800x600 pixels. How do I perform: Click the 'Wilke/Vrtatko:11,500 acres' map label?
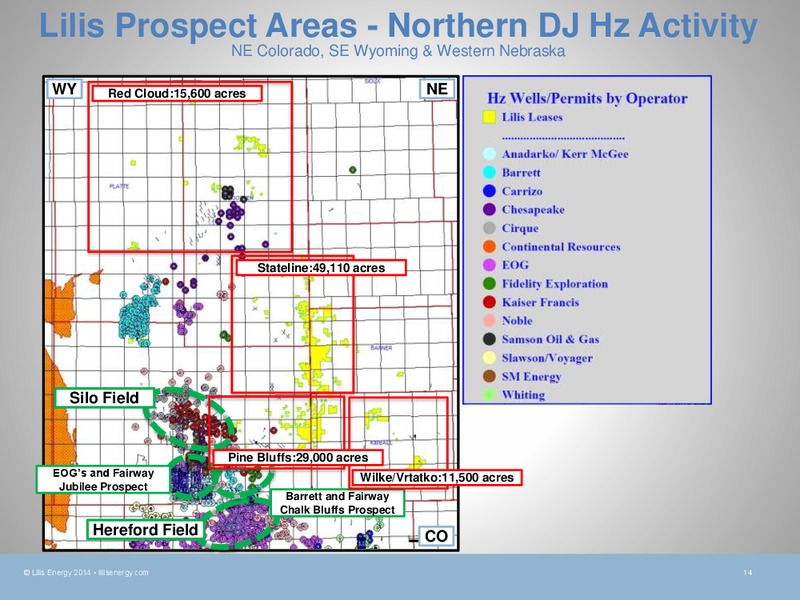[436, 478]
